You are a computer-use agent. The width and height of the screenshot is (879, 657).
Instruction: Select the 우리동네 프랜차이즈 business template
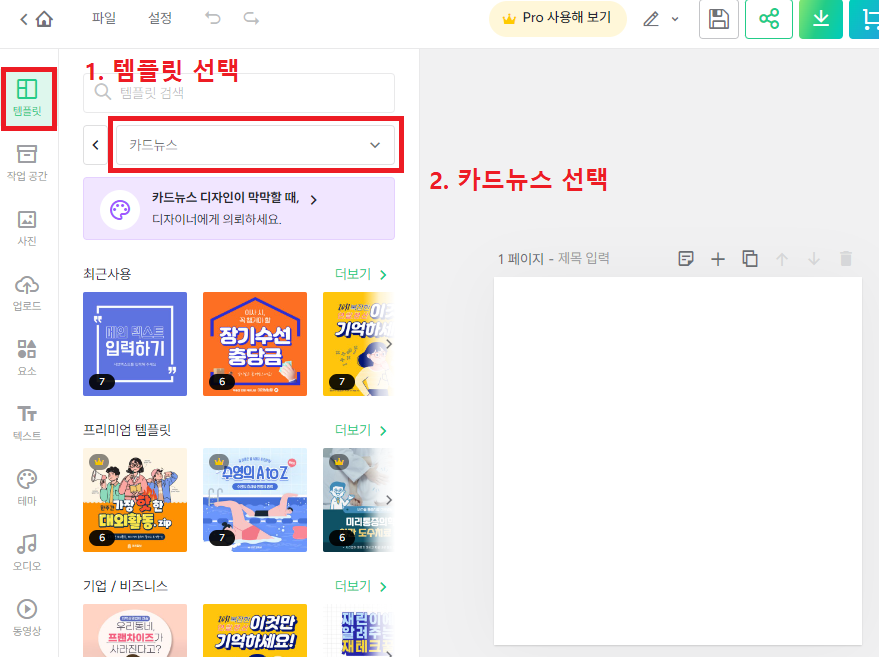pos(135,630)
